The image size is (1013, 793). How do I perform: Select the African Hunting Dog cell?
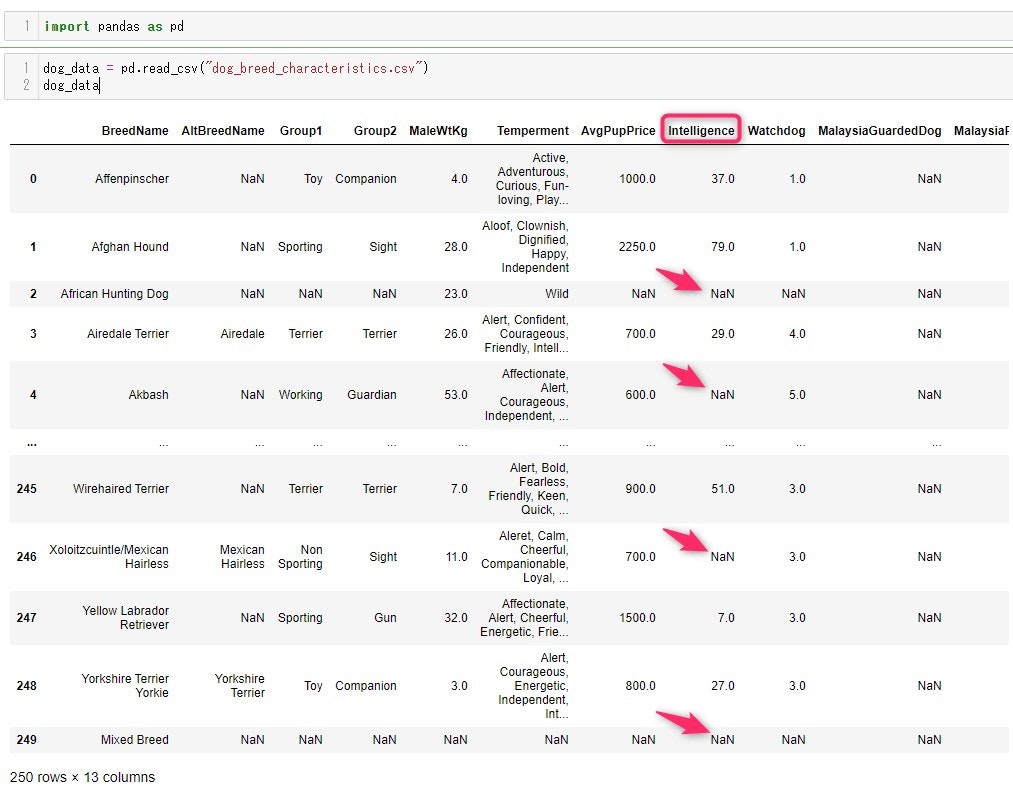(x=114, y=294)
